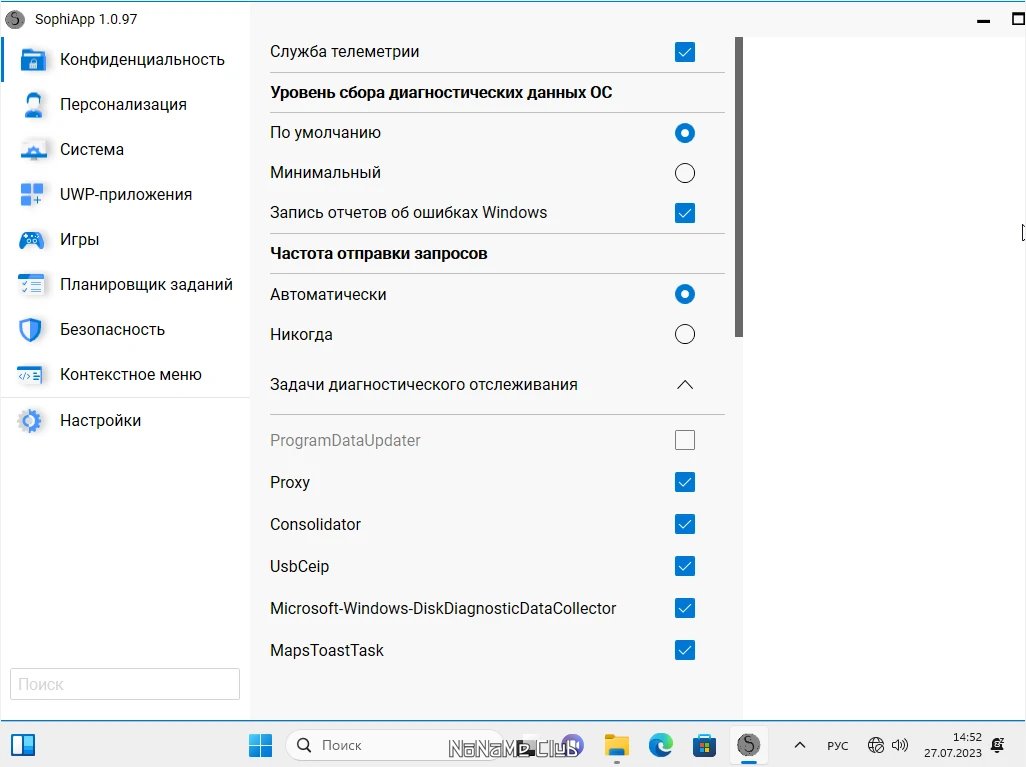Collapse the Задачи диагностического отслеживания chevron
Image resolution: width=1026 pixels, height=767 pixels.
pyautogui.click(x=685, y=385)
